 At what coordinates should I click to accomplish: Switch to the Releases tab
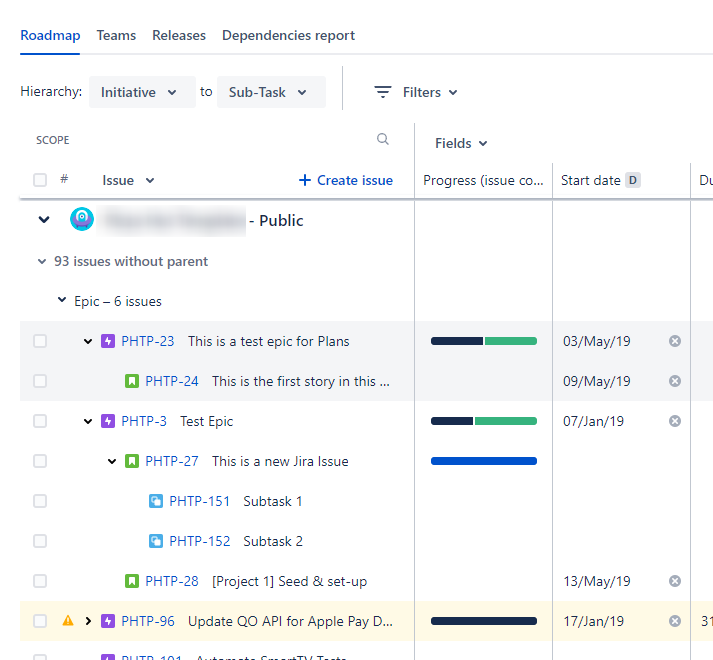point(179,35)
